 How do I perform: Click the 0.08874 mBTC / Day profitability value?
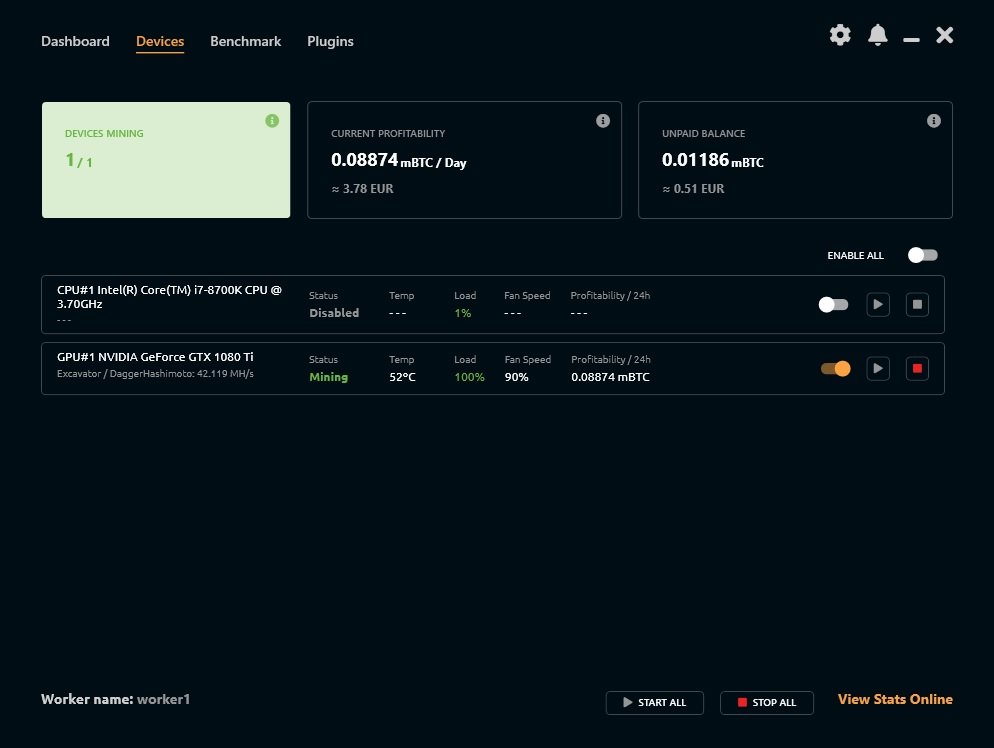(399, 160)
